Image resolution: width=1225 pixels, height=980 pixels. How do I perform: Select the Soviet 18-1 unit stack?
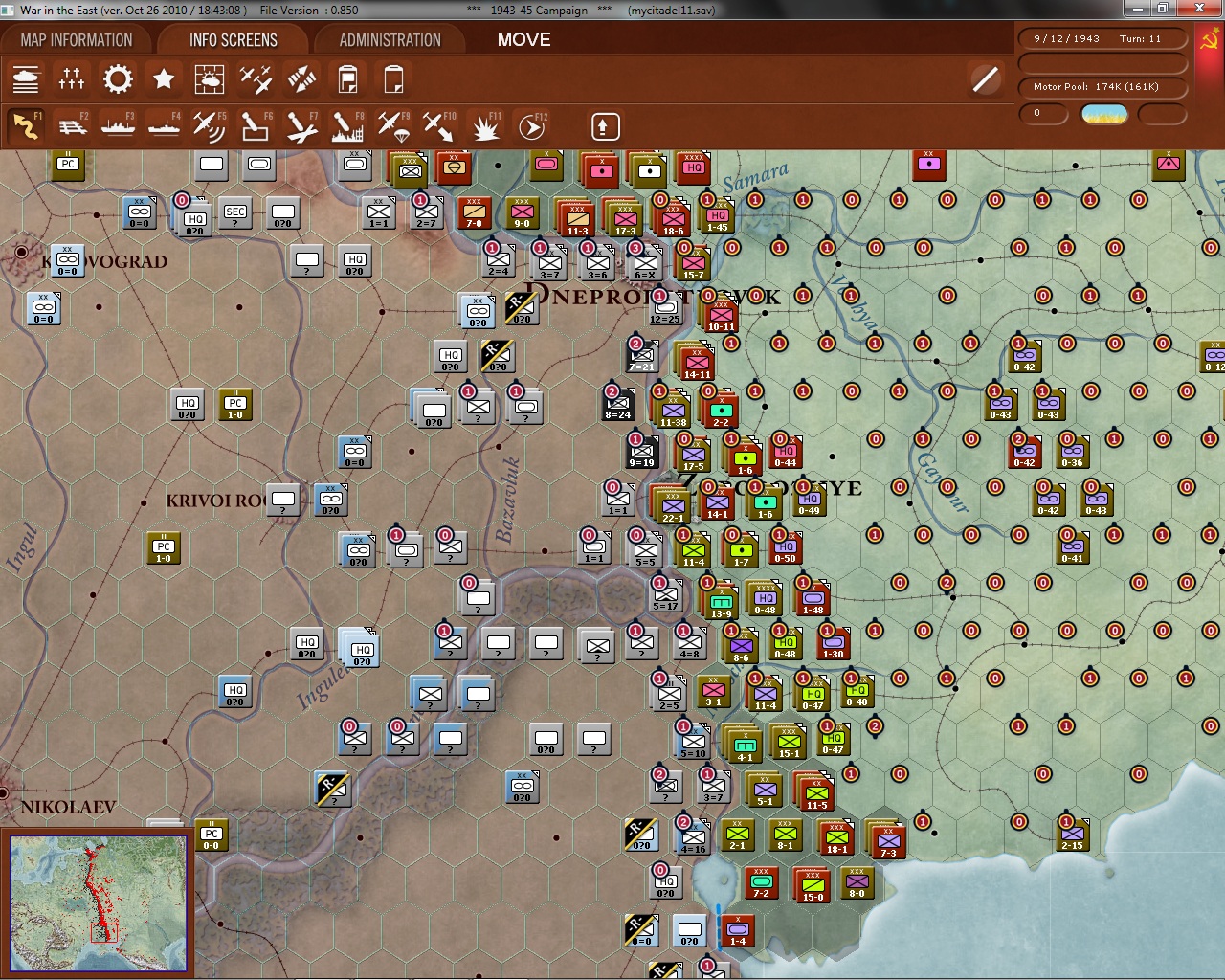click(836, 837)
